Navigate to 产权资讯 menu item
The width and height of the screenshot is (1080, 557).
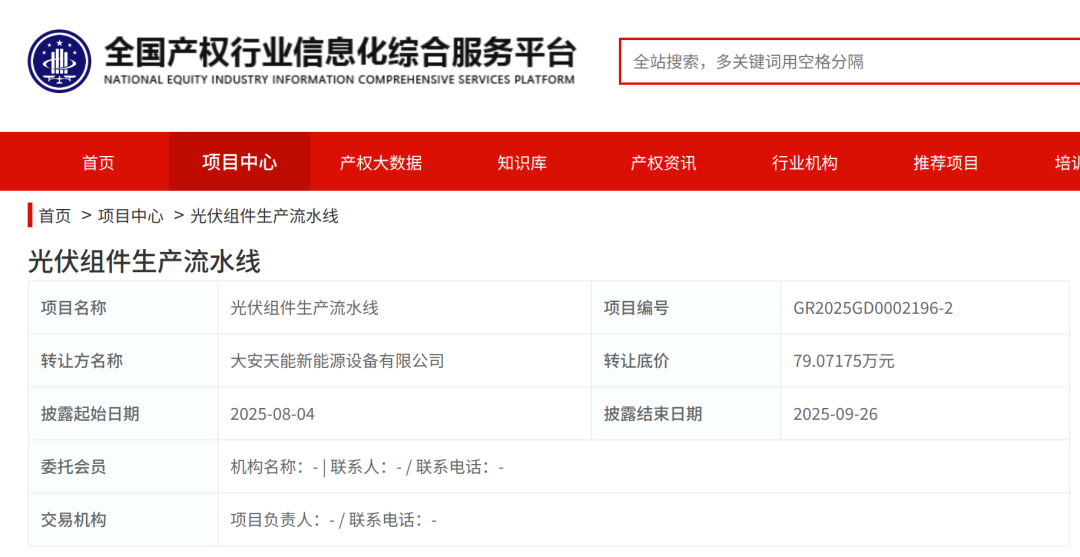663,163
